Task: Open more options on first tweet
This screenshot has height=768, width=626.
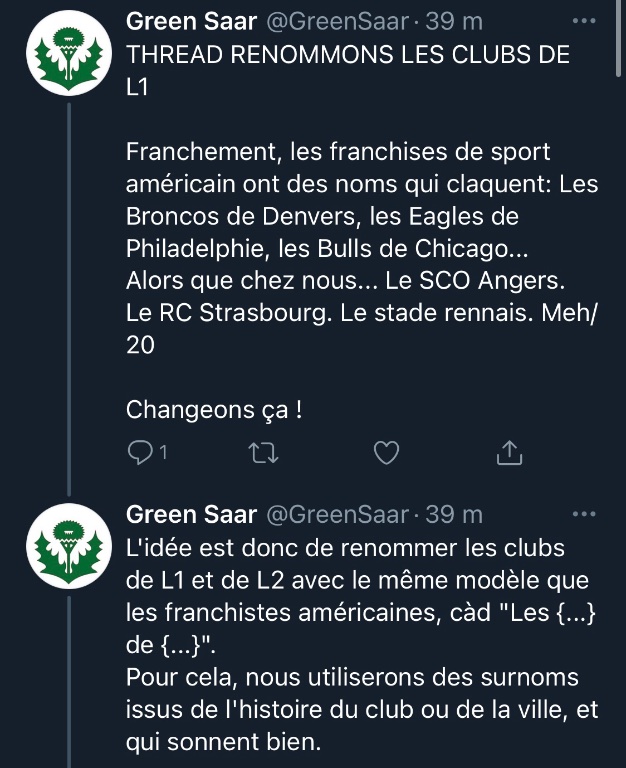Action: tap(584, 21)
